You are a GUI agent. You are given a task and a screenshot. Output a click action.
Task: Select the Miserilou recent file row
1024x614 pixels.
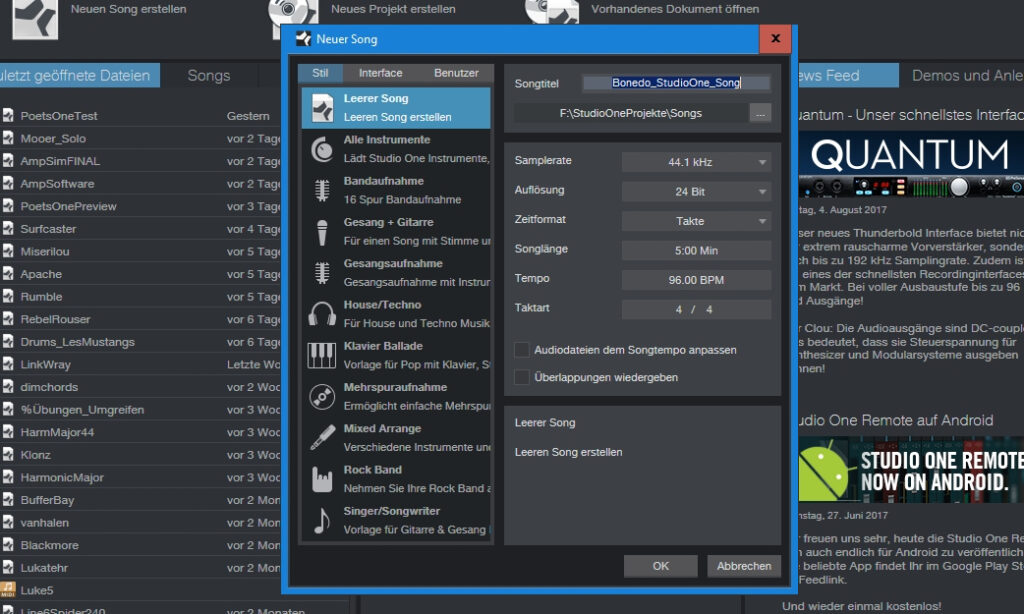point(140,251)
